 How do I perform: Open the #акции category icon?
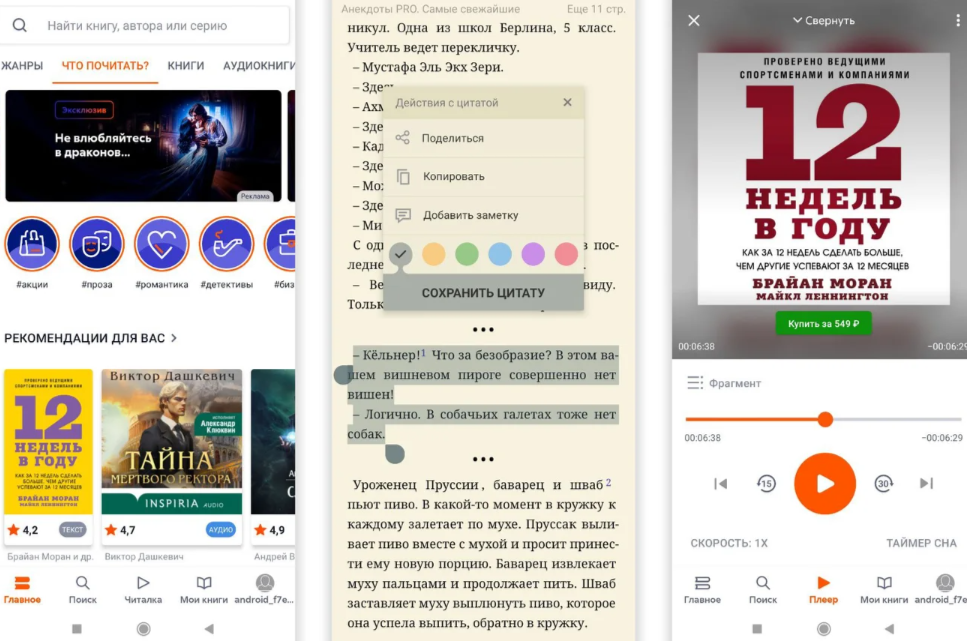(32, 244)
